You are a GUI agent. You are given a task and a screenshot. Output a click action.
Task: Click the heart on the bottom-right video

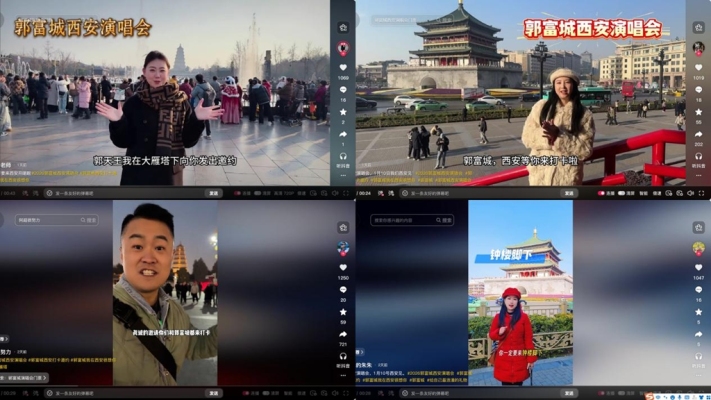pos(698,268)
